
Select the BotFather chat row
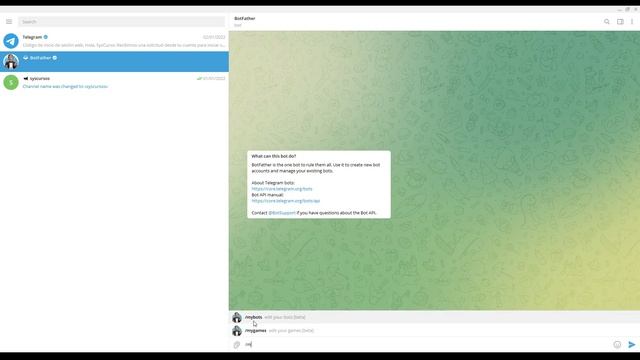click(x=114, y=62)
